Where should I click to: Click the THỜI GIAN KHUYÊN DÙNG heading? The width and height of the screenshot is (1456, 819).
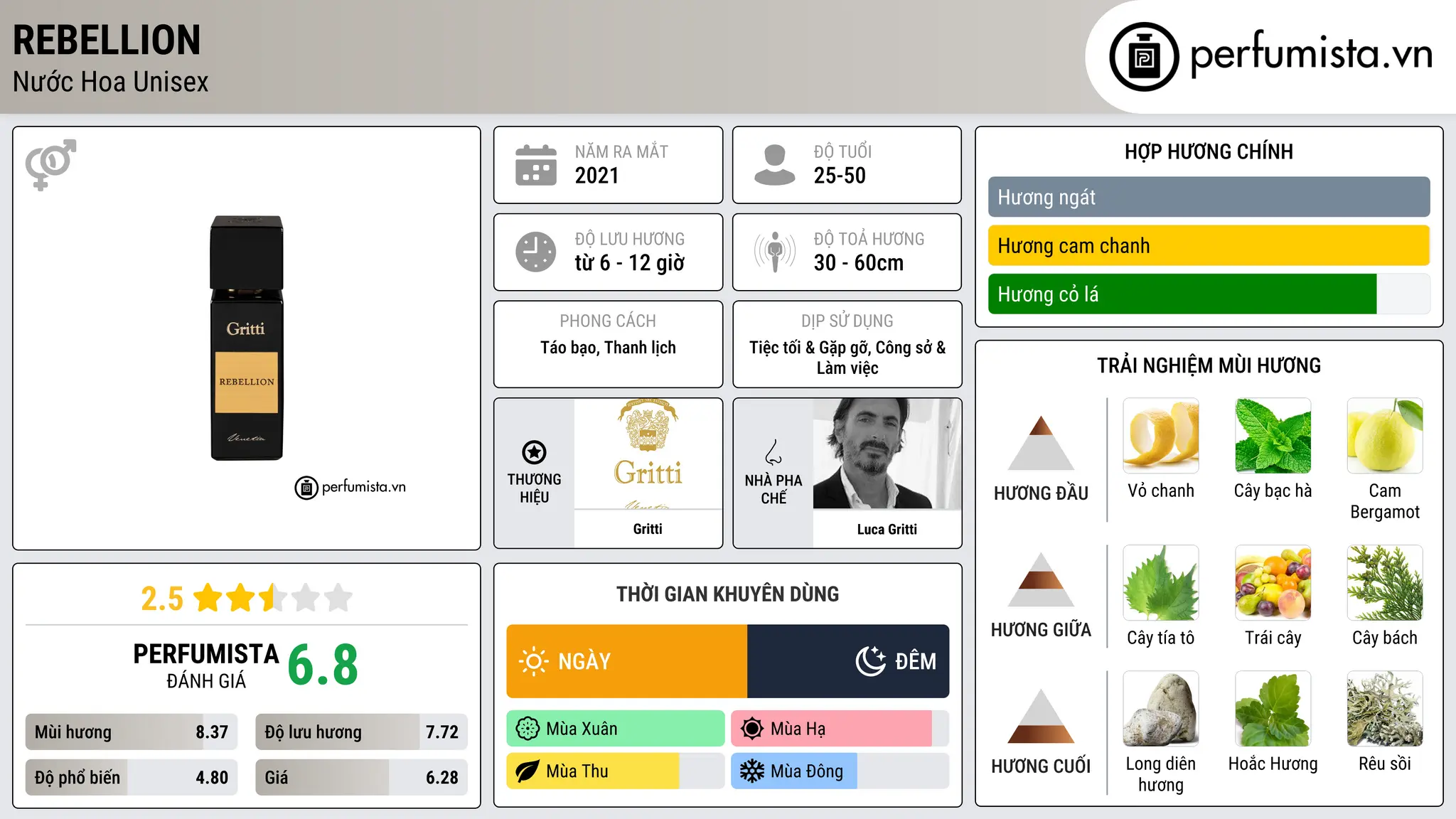coord(727,594)
